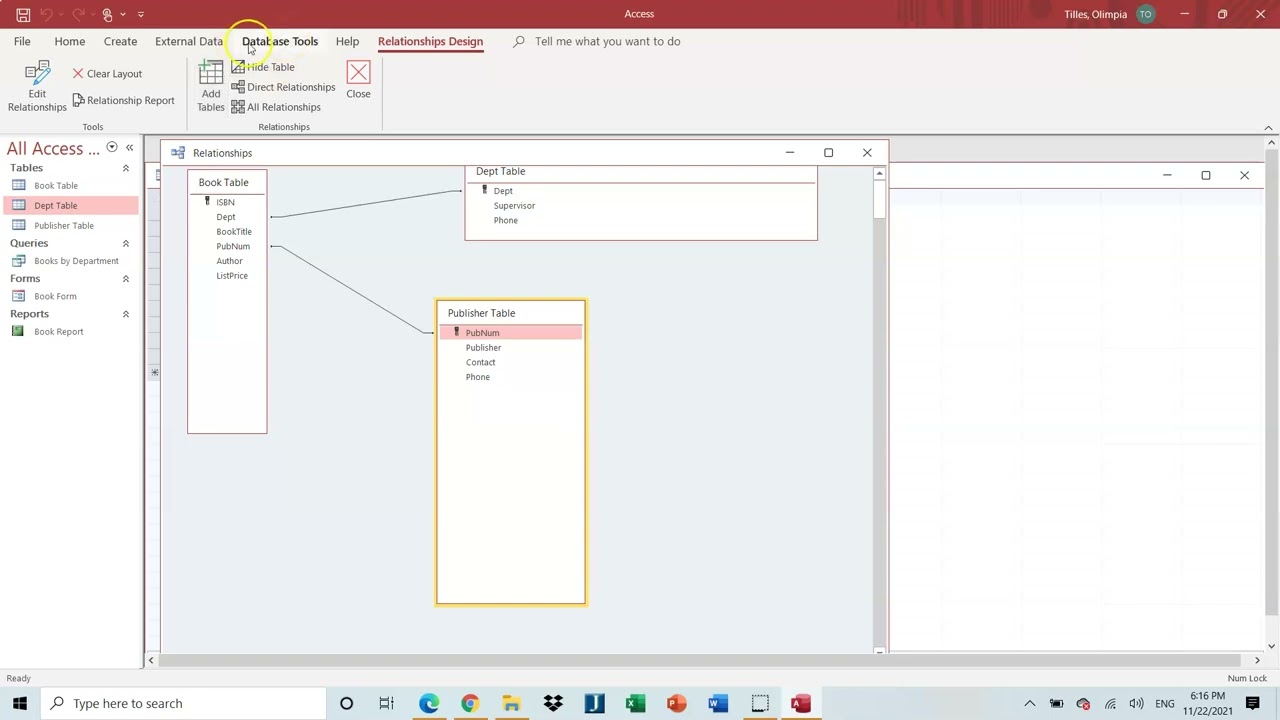Click the Relationships window system icon
This screenshot has height=720, width=1280.
(178, 153)
